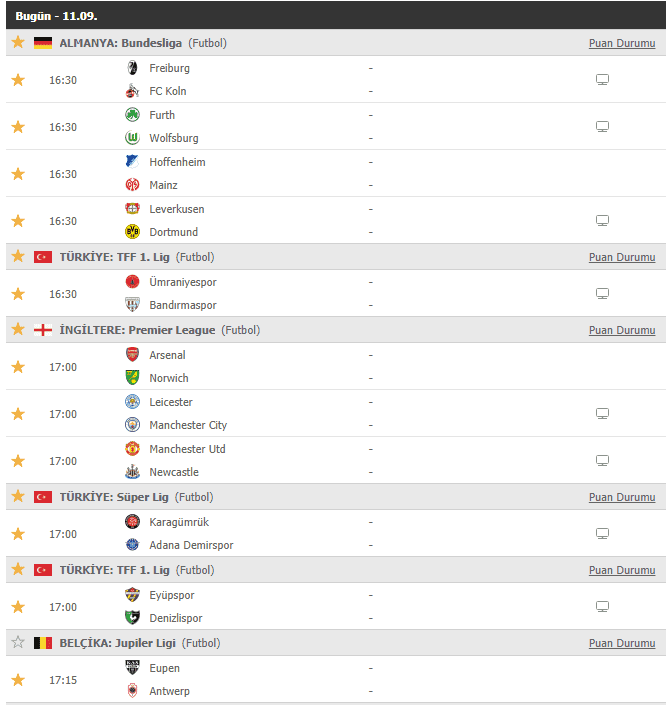The height and width of the screenshot is (705, 667).
Task: Open TV broadcast icon for Freiburg match
Action: pyautogui.click(x=602, y=80)
